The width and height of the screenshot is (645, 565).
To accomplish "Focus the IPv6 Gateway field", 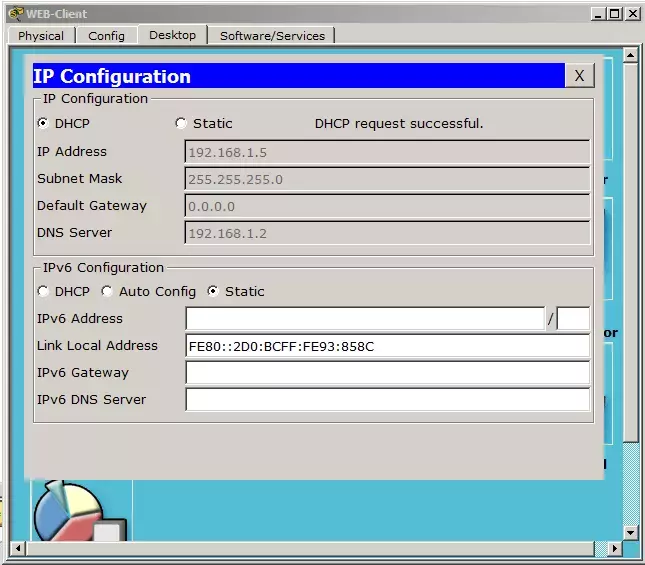I will 387,373.
